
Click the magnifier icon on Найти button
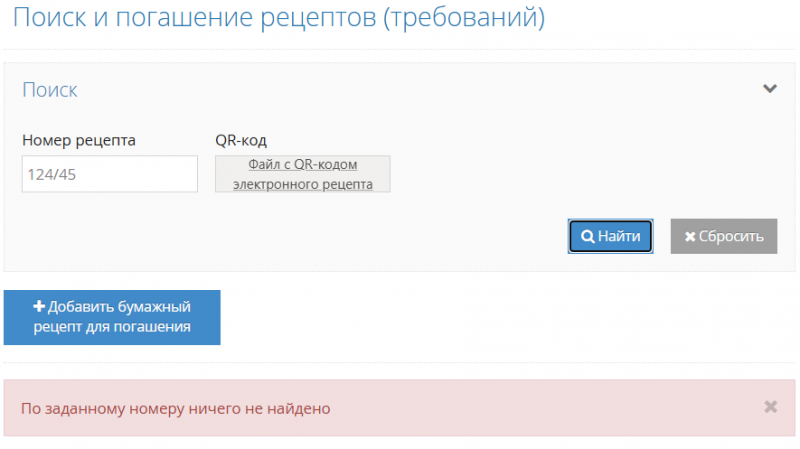coord(588,237)
